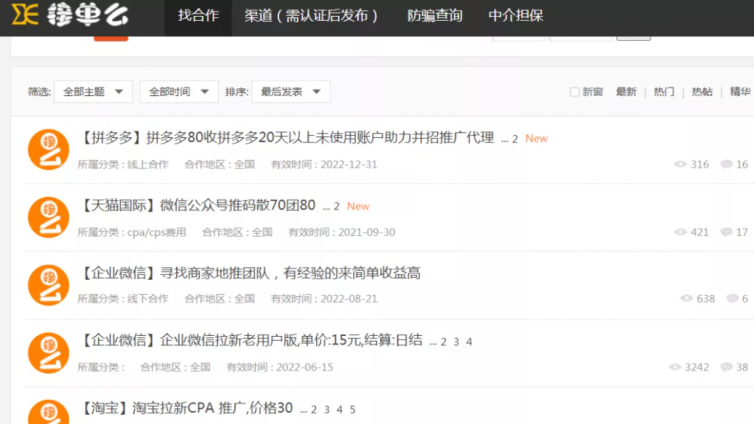Image resolution: width=754 pixels, height=424 pixels.
Task: Click comment bubble icon showing 6
Action: pos(732,299)
